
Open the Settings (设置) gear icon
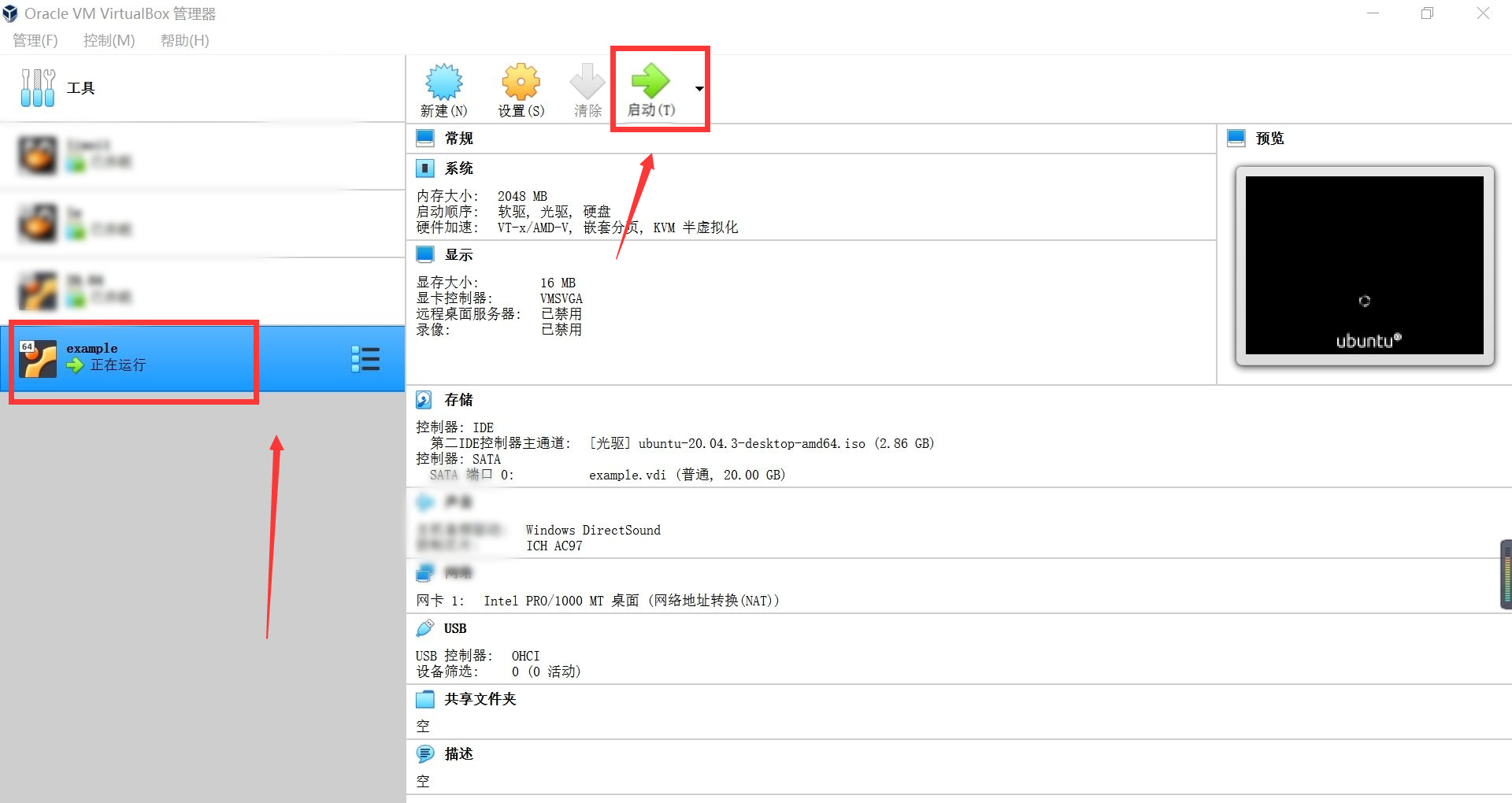(x=521, y=81)
